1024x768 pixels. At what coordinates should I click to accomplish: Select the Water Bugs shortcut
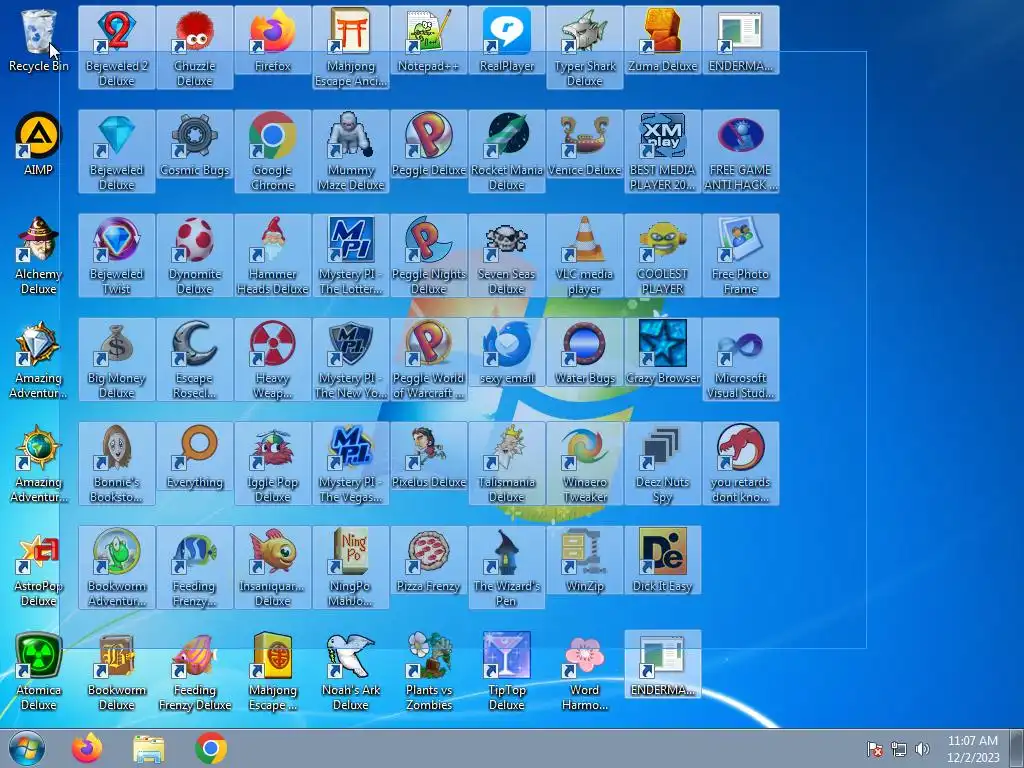pyautogui.click(x=584, y=352)
